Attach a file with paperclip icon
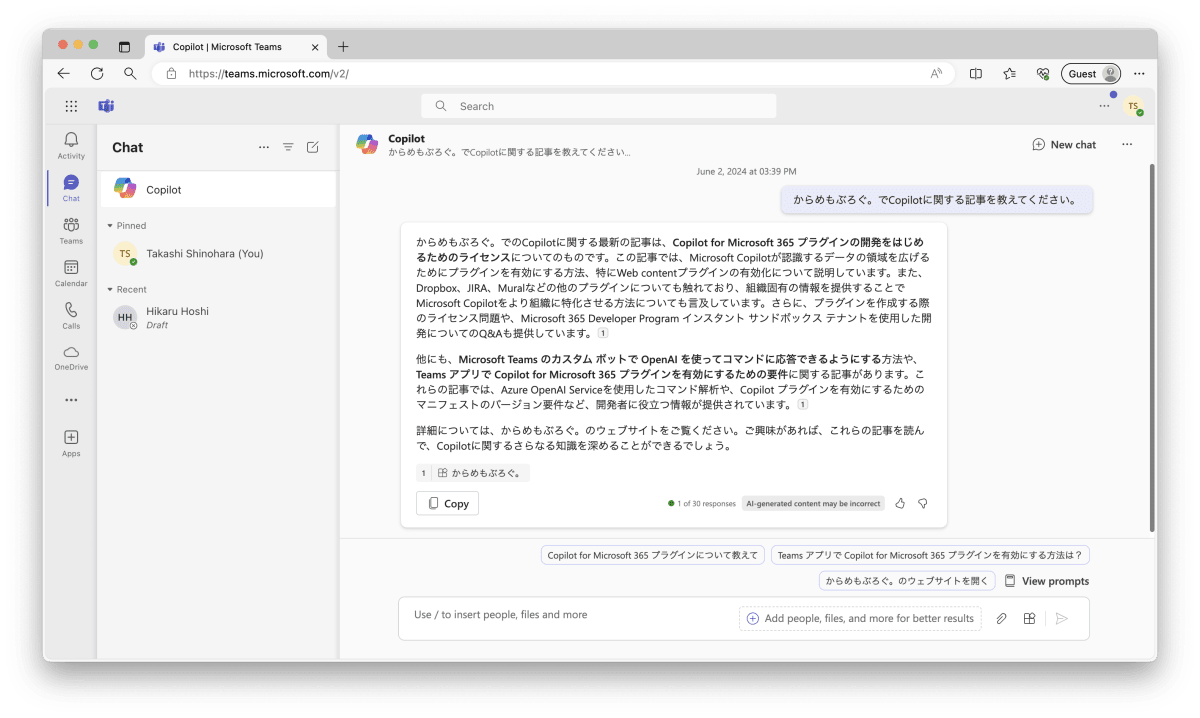 click(1001, 619)
